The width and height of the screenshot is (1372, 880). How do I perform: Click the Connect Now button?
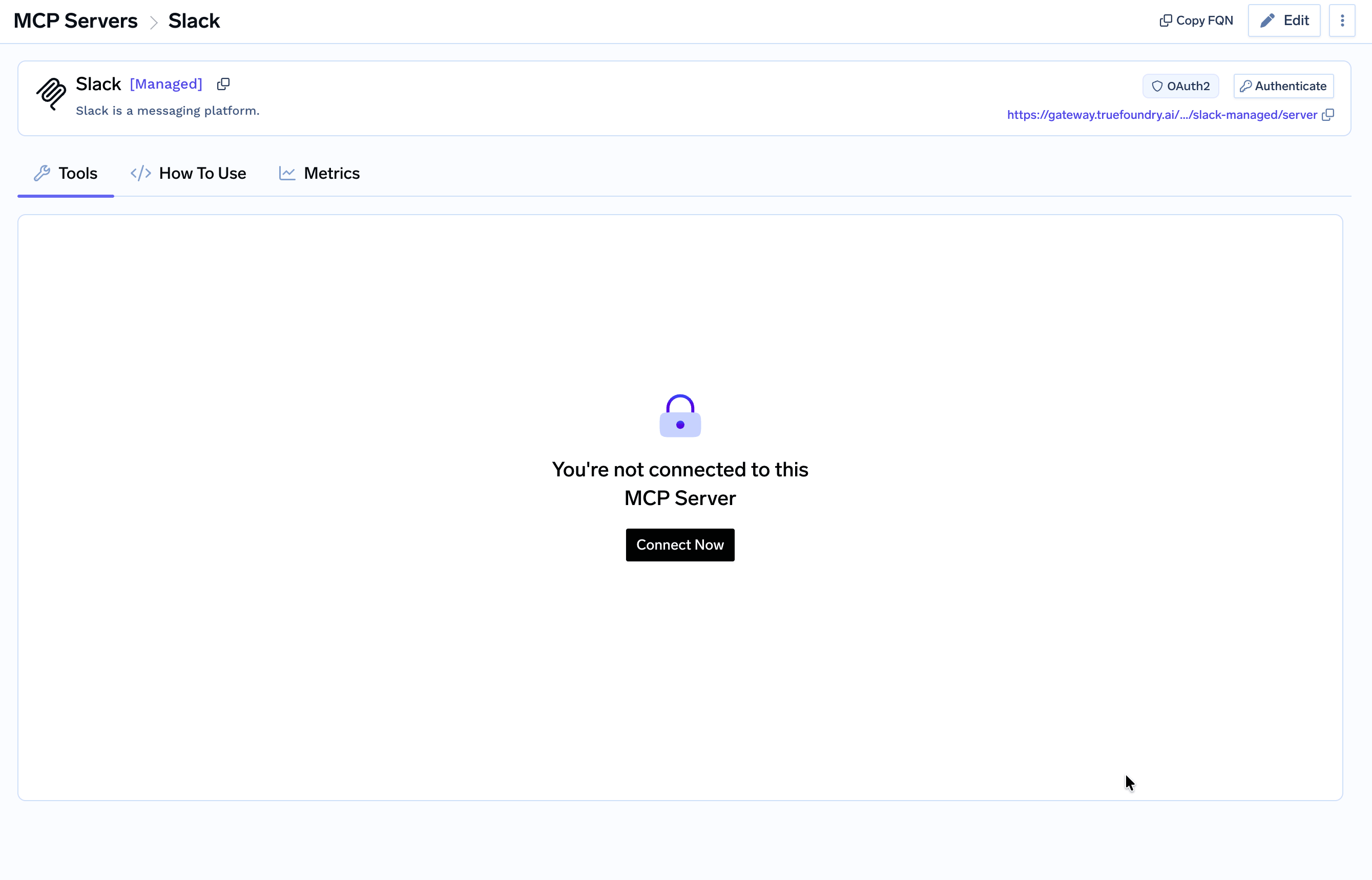(x=680, y=545)
